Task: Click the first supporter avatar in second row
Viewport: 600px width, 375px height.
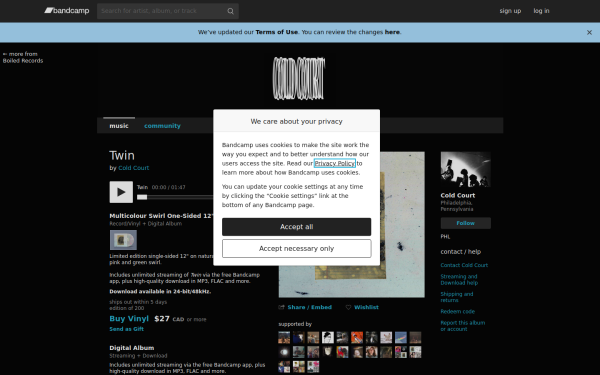Action: tap(284, 352)
